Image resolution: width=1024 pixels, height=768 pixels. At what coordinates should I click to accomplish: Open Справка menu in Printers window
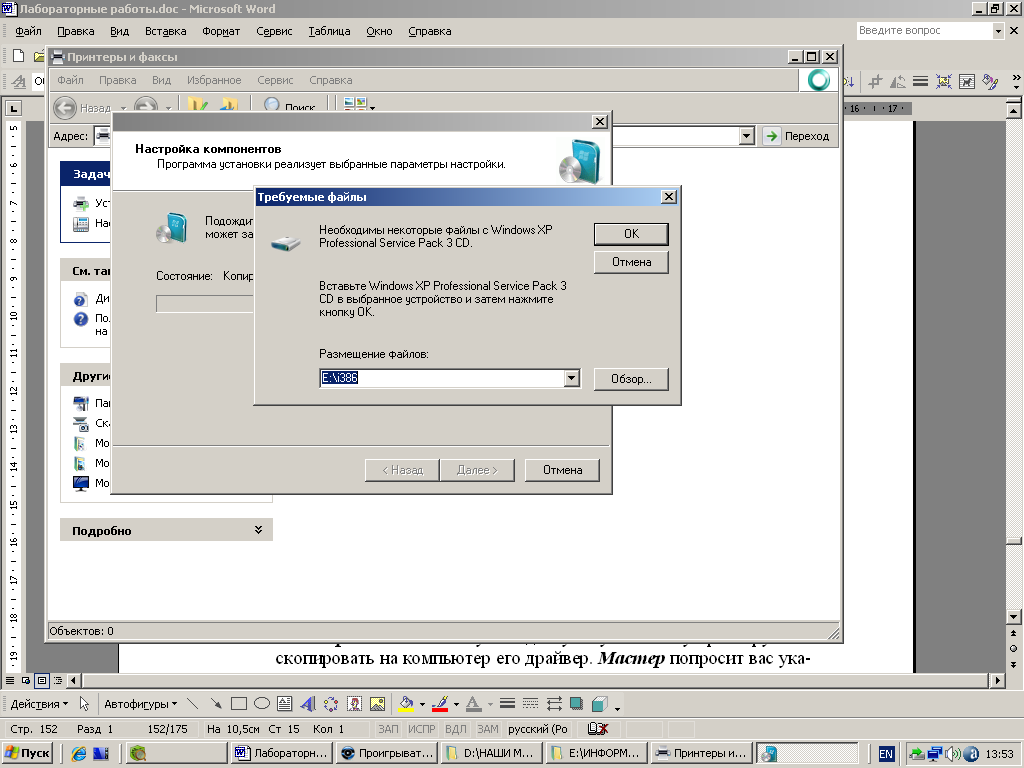330,80
